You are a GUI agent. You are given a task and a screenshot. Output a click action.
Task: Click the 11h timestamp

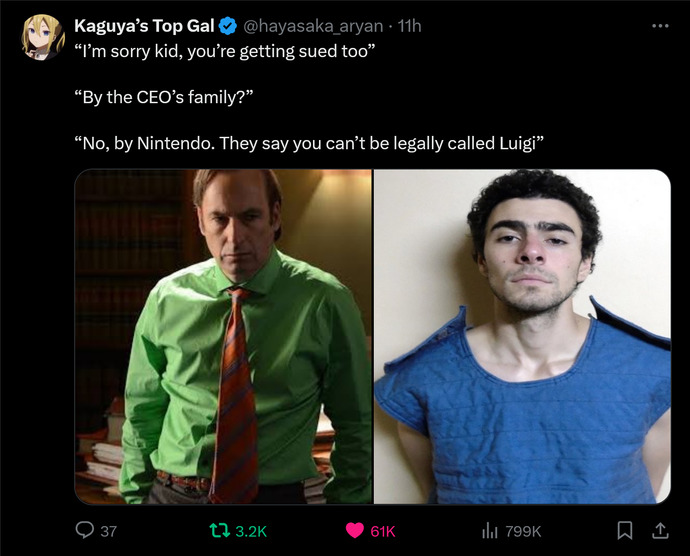(409, 26)
